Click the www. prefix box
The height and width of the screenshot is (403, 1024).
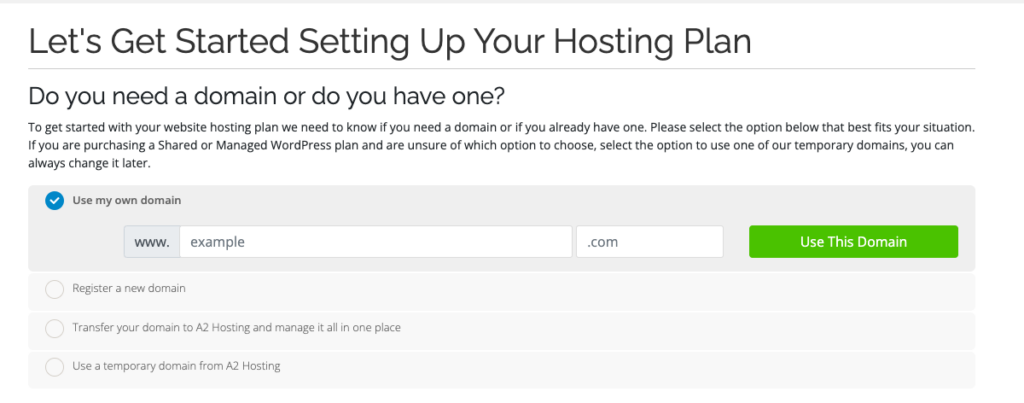tap(152, 242)
